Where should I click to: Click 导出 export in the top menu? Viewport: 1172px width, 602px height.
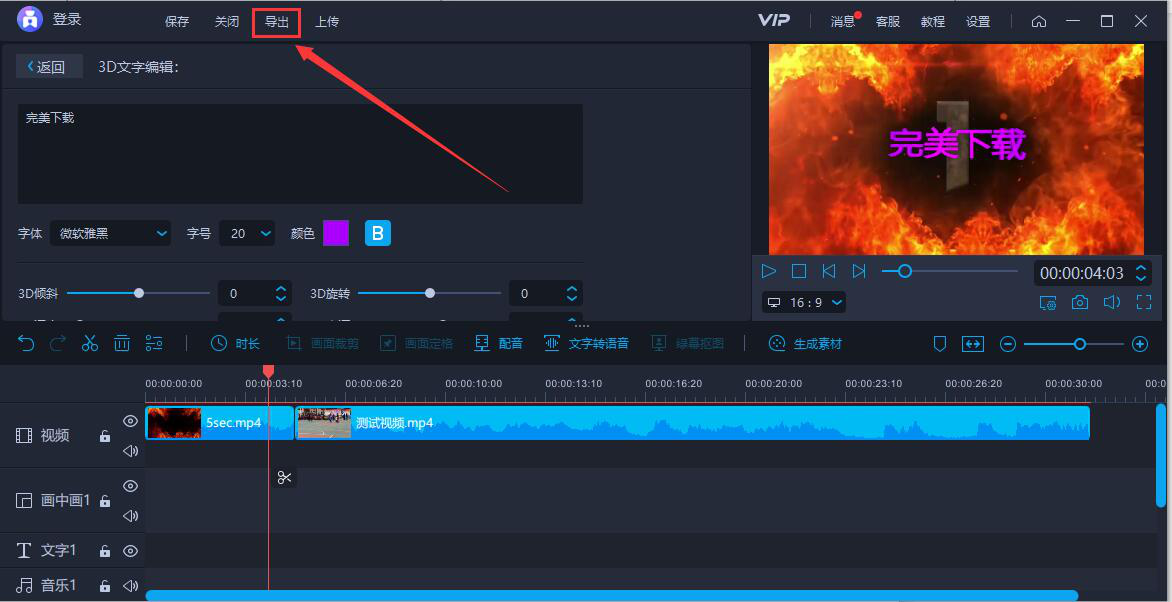[x=276, y=21]
